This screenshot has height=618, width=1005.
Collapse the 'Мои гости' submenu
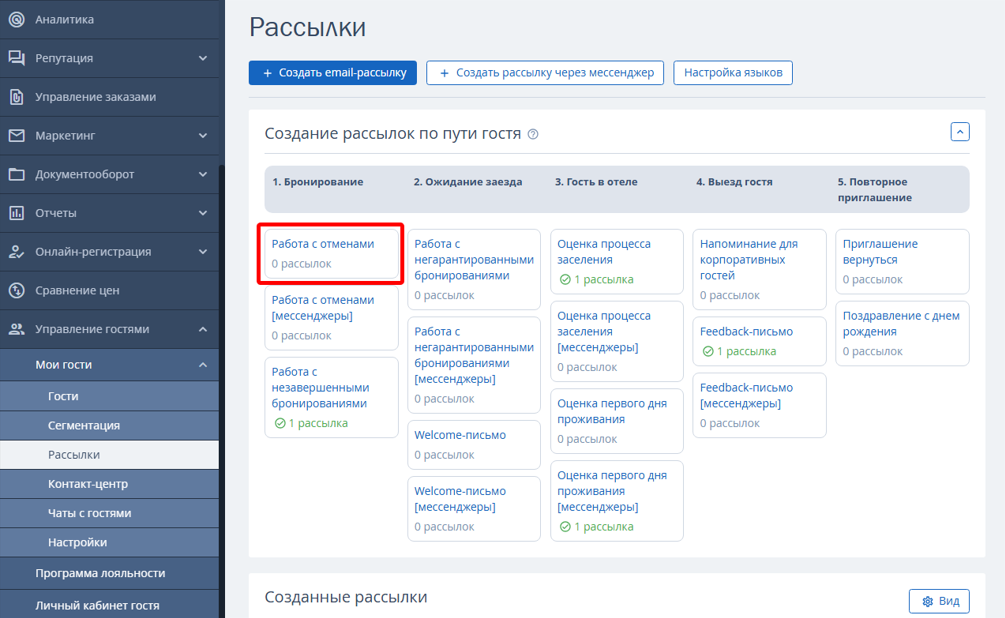click(x=203, y=365)
